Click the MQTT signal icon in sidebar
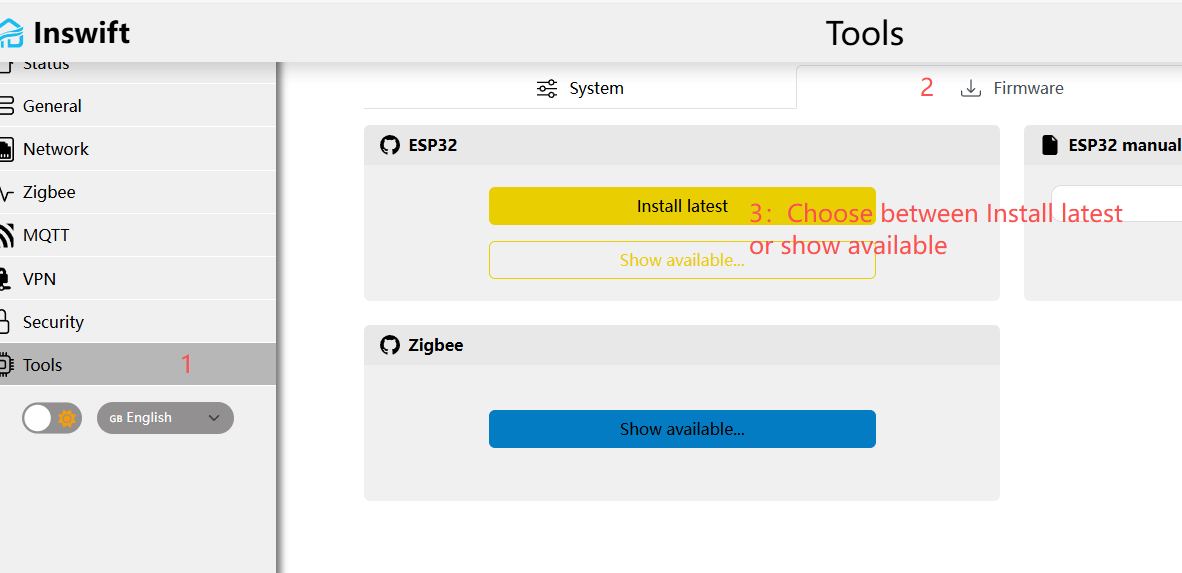Image resolution: width=1182 pixels, height=573 pixels. 6,236
